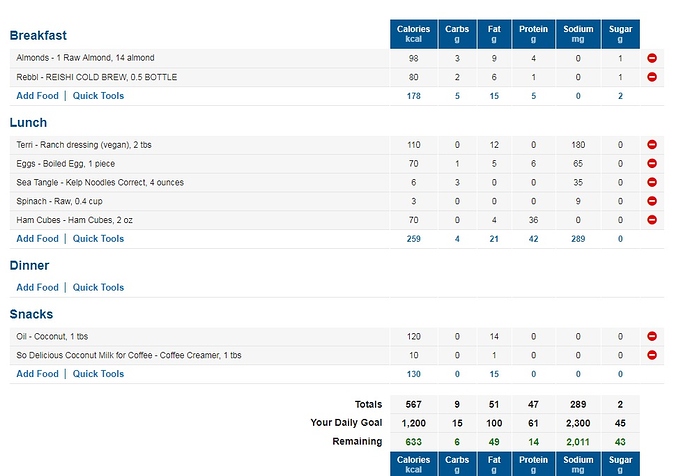Viewport: 690px width, 476px height.
Task: Remove the Ham Cubes entry
Action: (652, 220)
